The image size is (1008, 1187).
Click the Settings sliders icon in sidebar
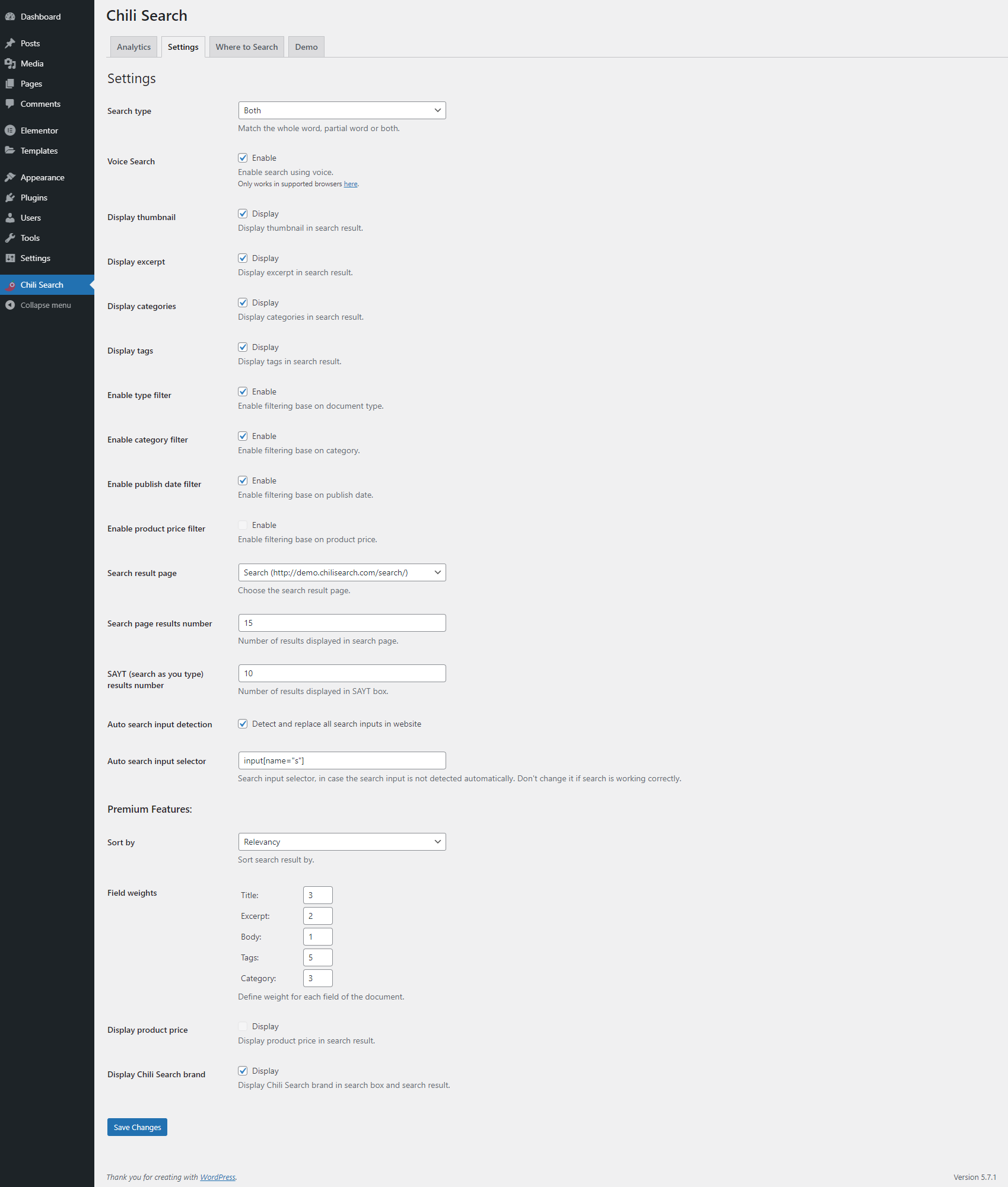click(10, 258)
